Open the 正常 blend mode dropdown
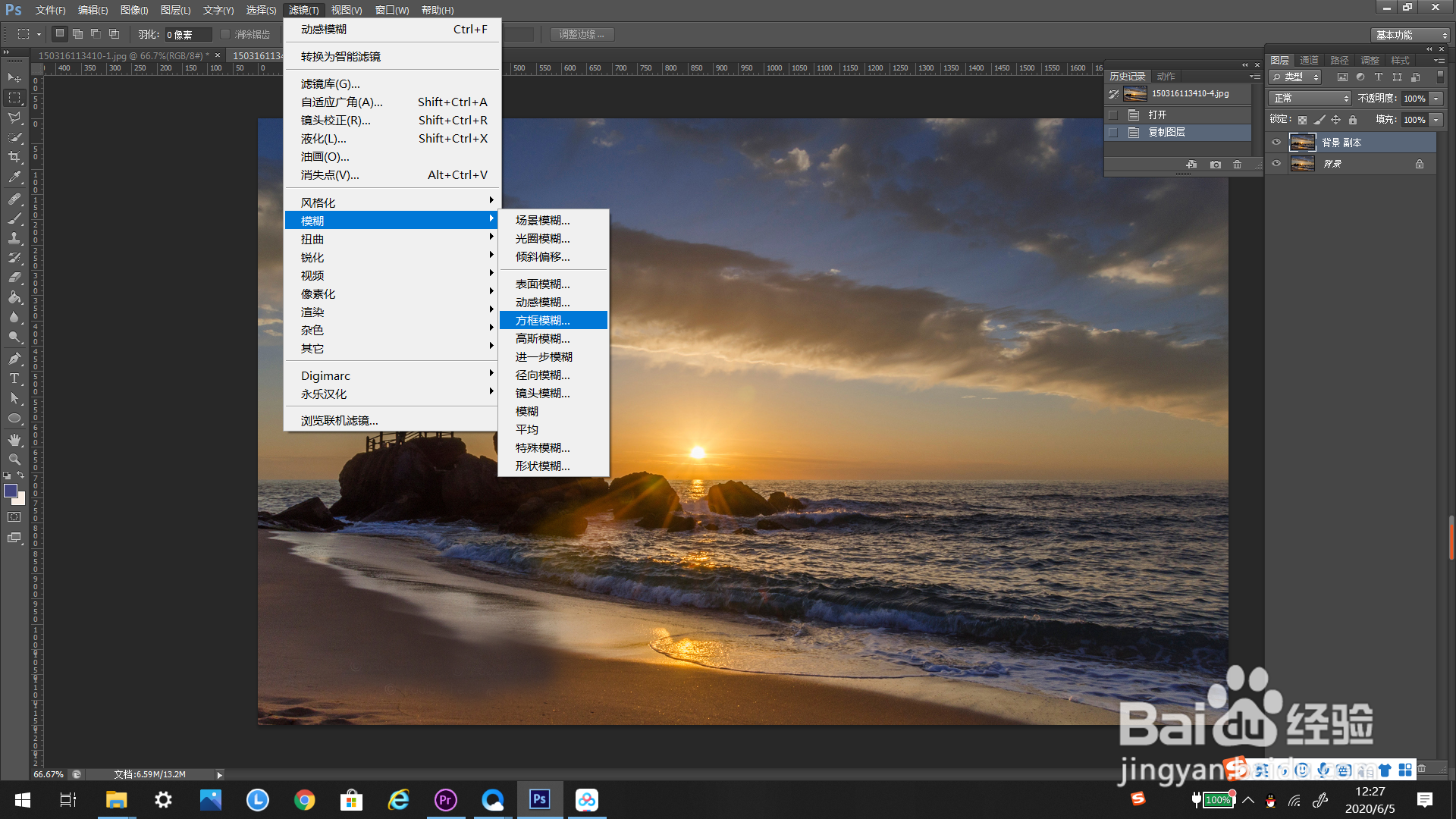Image resolution: width=1456 pixels, height=819 pixels. coord(1310,99)
